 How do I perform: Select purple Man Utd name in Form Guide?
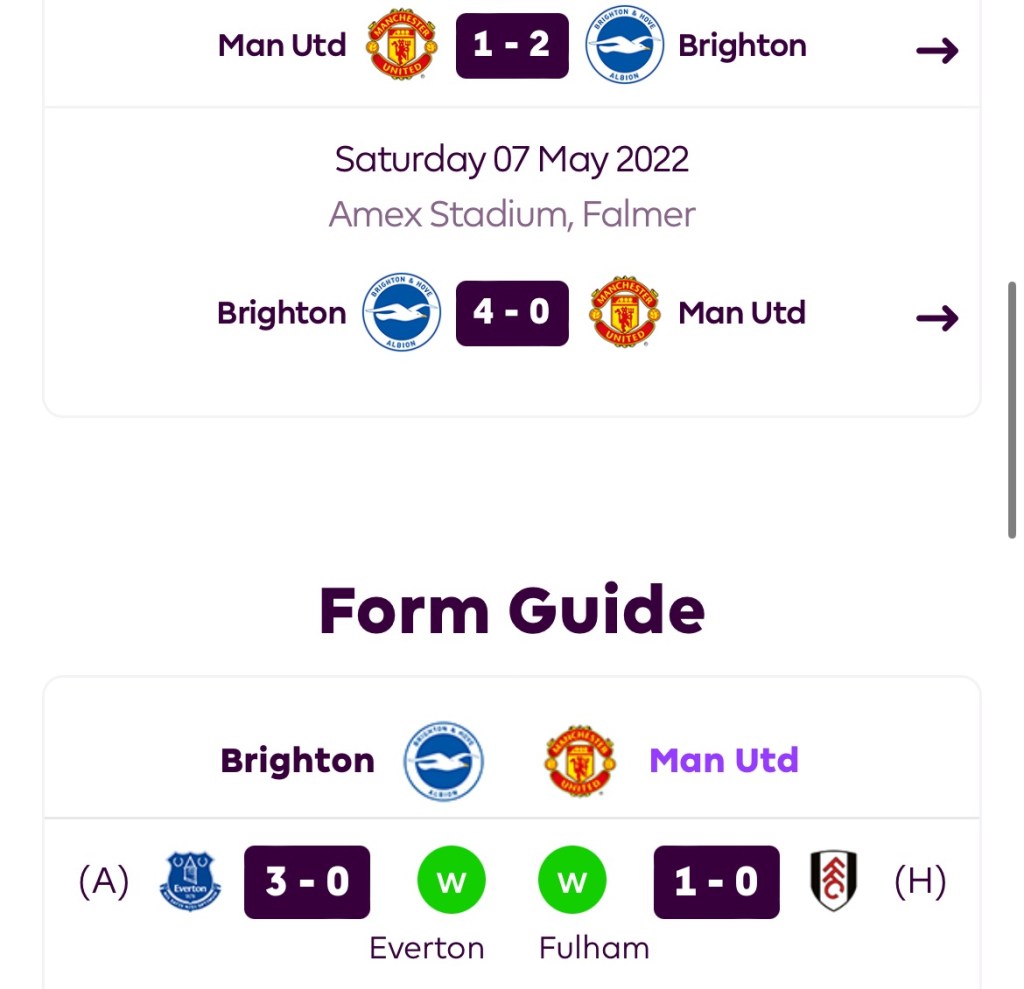(724, 761)
